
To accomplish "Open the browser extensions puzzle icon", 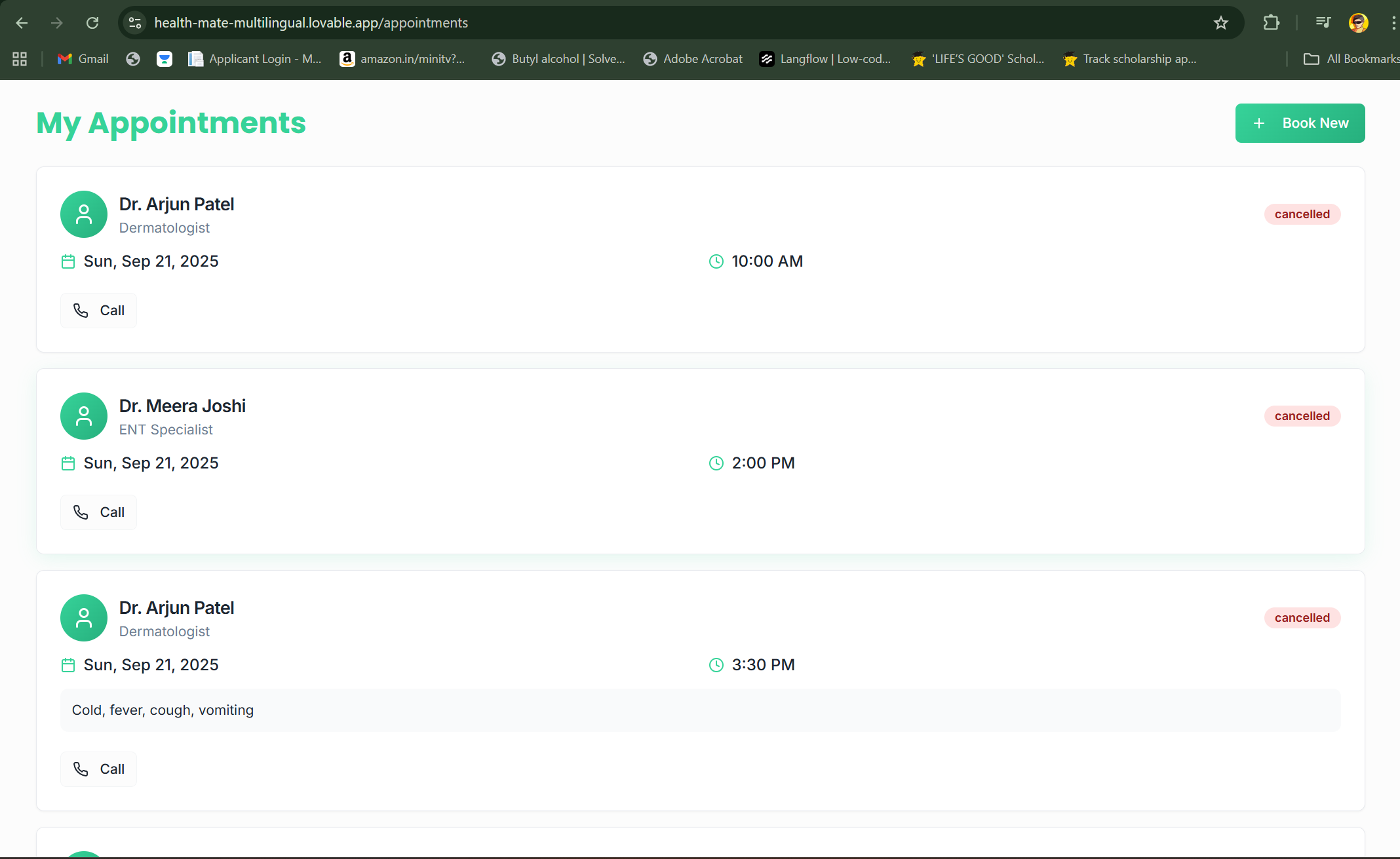I will tap(1271, 23).
